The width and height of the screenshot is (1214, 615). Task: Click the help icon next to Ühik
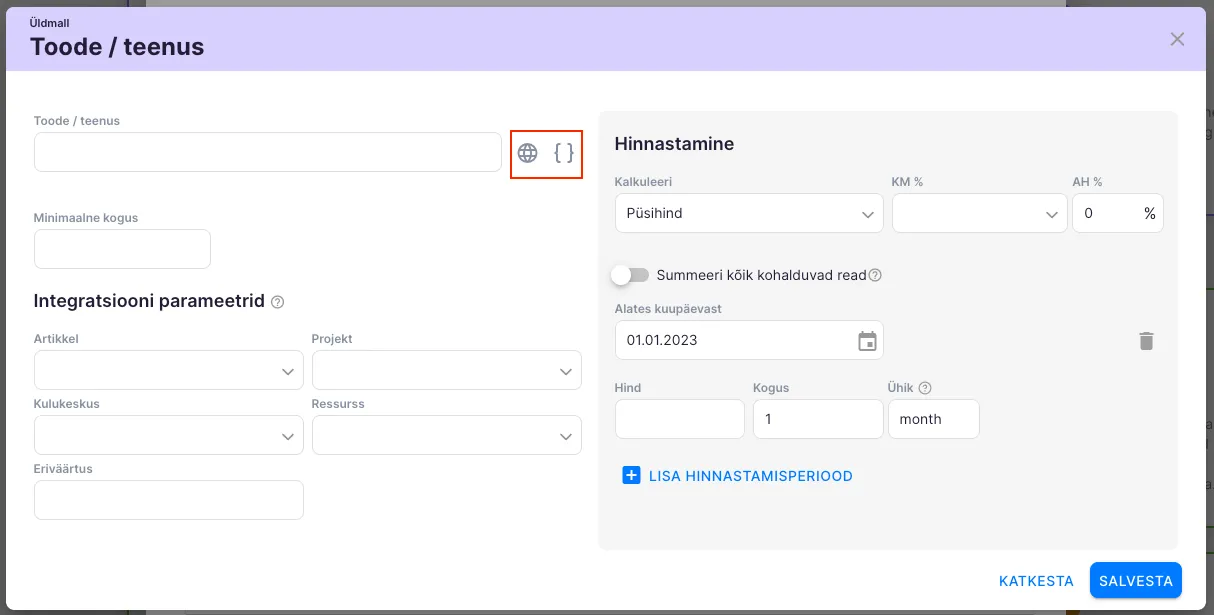925,388
